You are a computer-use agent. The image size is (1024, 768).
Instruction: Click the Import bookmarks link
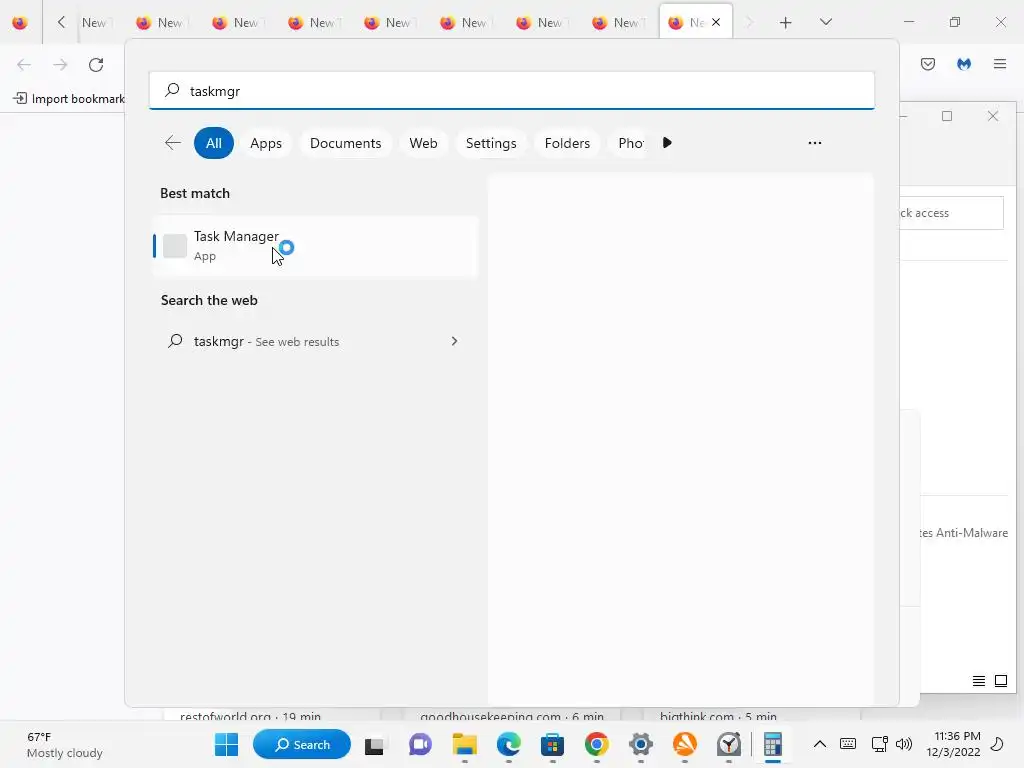point(69,99)
